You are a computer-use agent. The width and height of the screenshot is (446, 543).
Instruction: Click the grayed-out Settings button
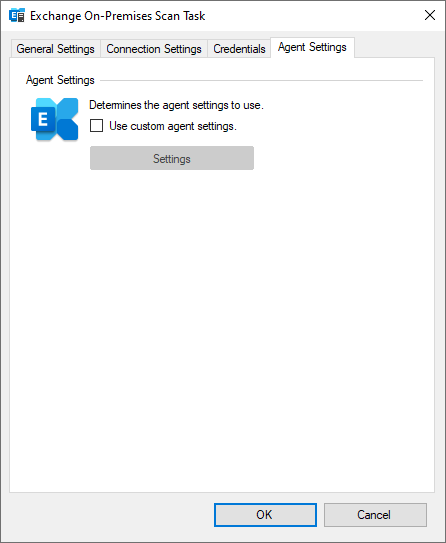click(x=172, y=158)
